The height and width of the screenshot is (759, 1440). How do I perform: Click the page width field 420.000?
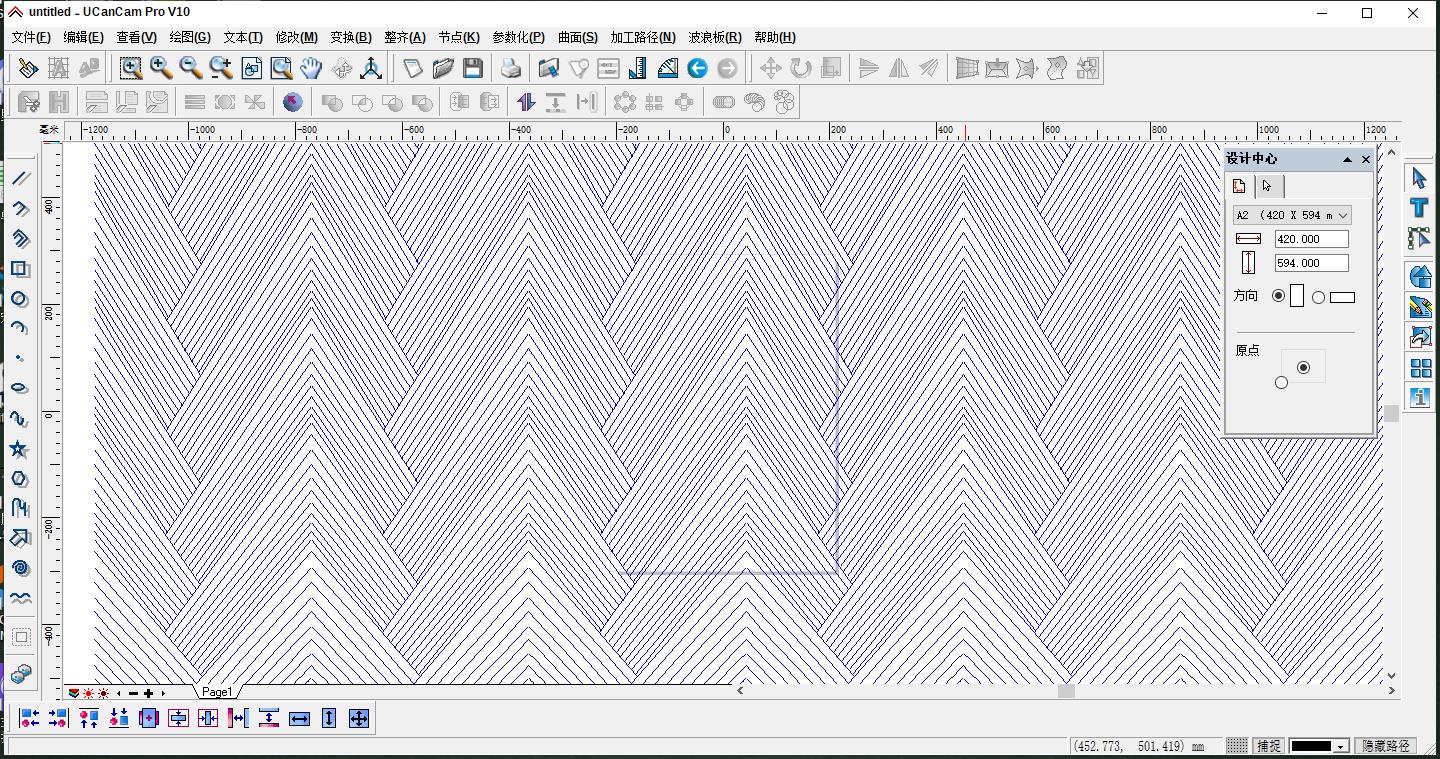tap(1311, 239)
